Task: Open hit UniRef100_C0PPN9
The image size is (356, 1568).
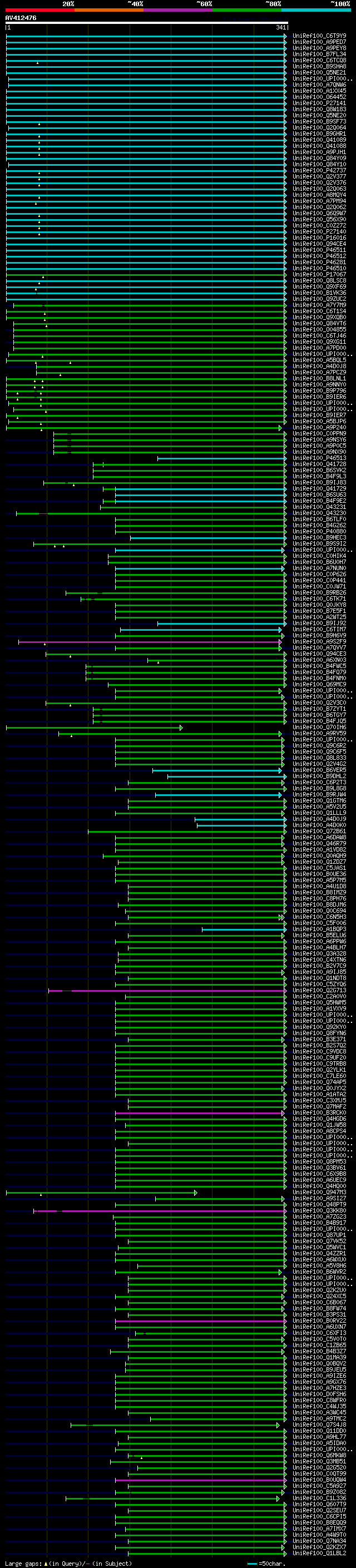Action: (319, 433)
